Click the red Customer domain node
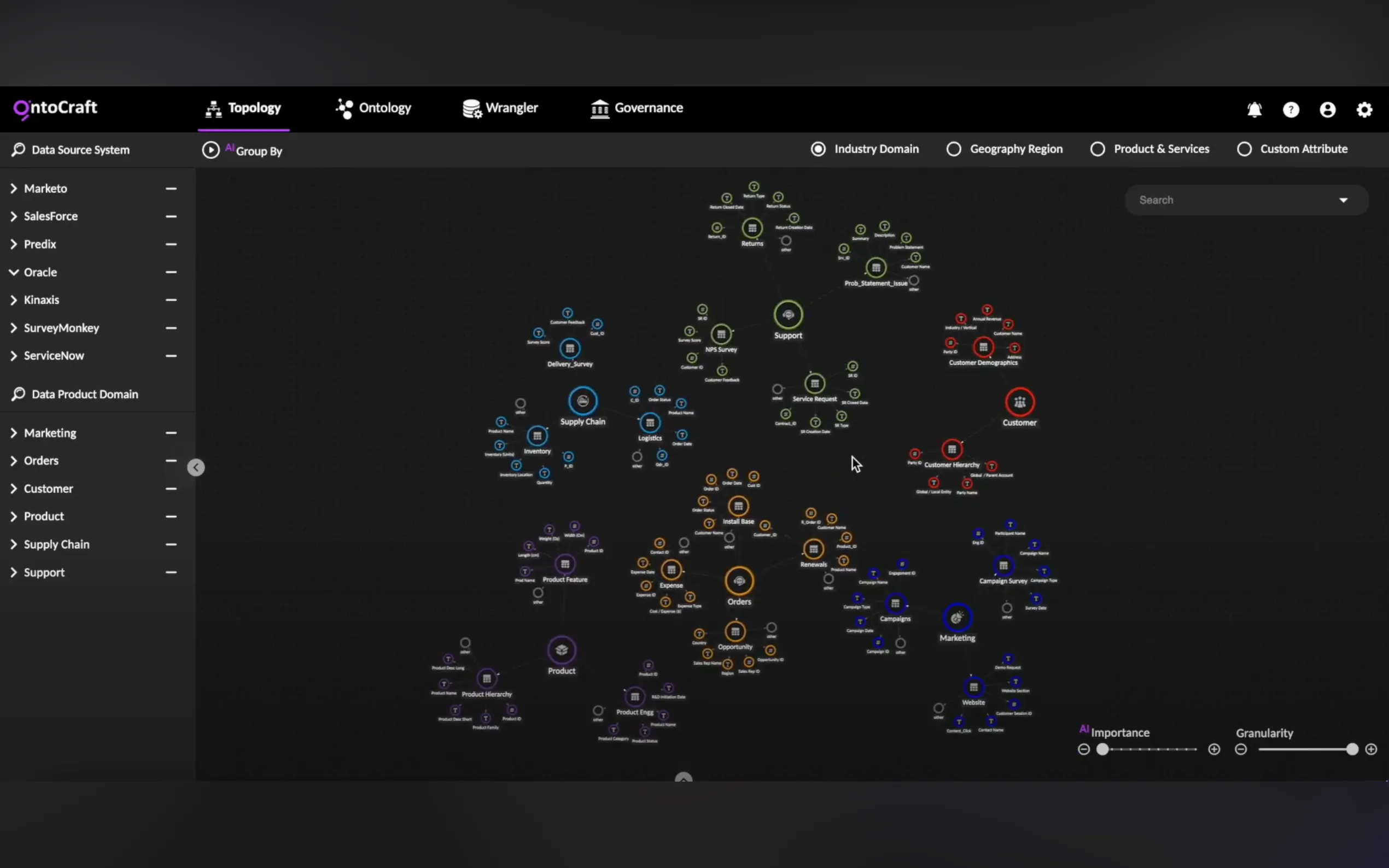The image size is (1389, 868). coord(1019,402)
